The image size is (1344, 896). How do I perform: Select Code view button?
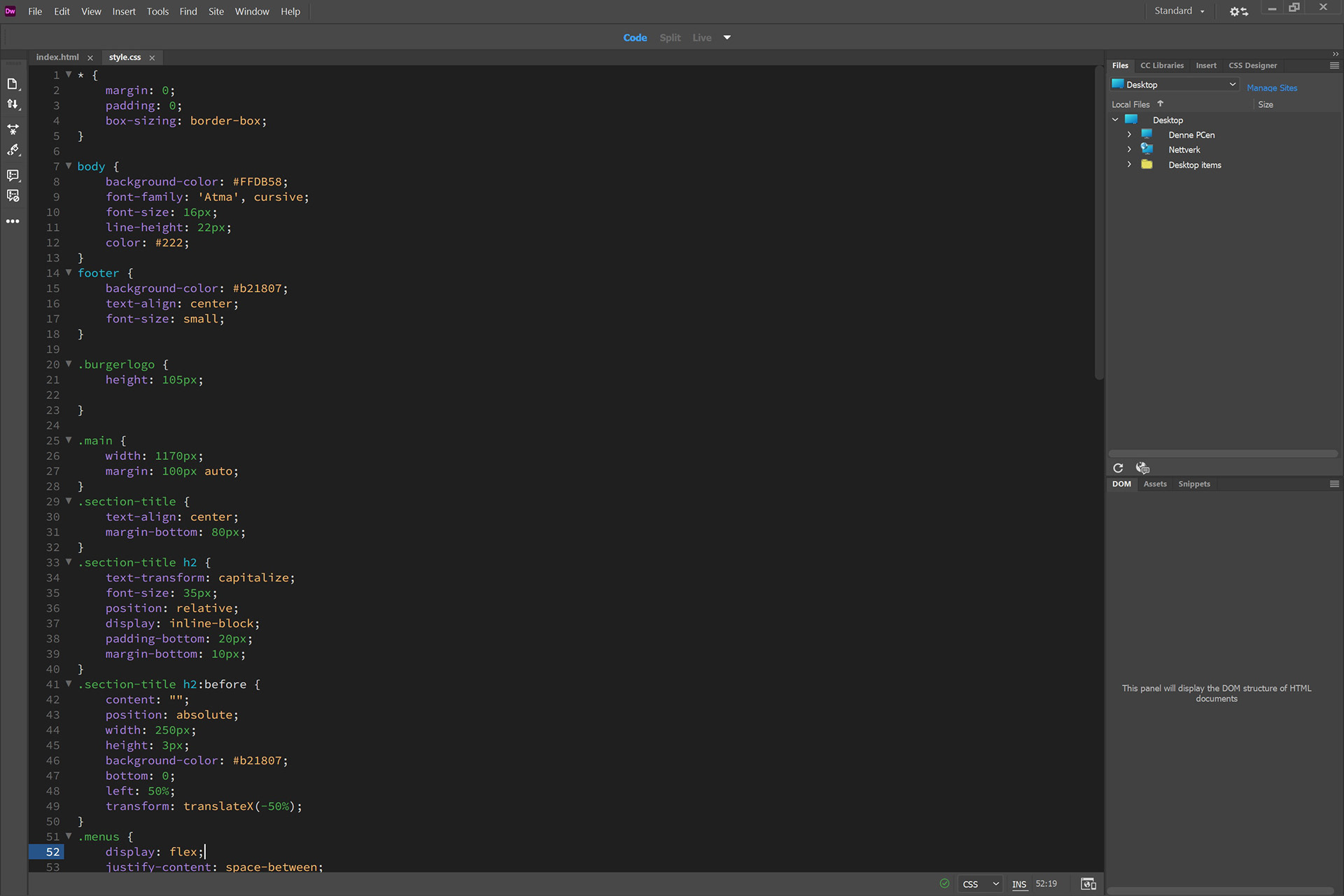[635, 38]
